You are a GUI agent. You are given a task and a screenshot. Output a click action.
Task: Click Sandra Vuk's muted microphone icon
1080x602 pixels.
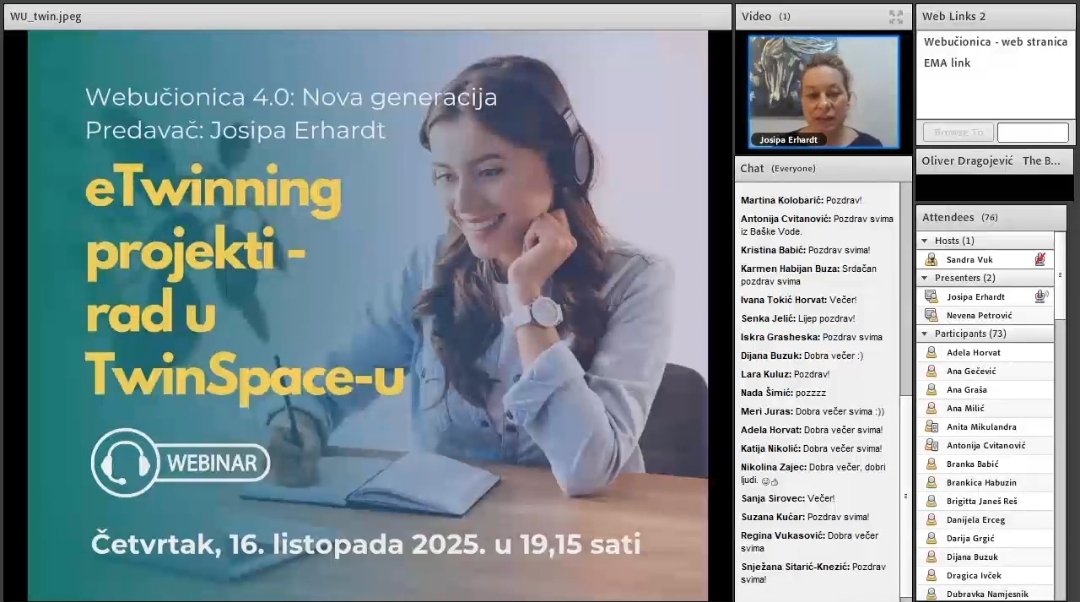point(1040,259)
